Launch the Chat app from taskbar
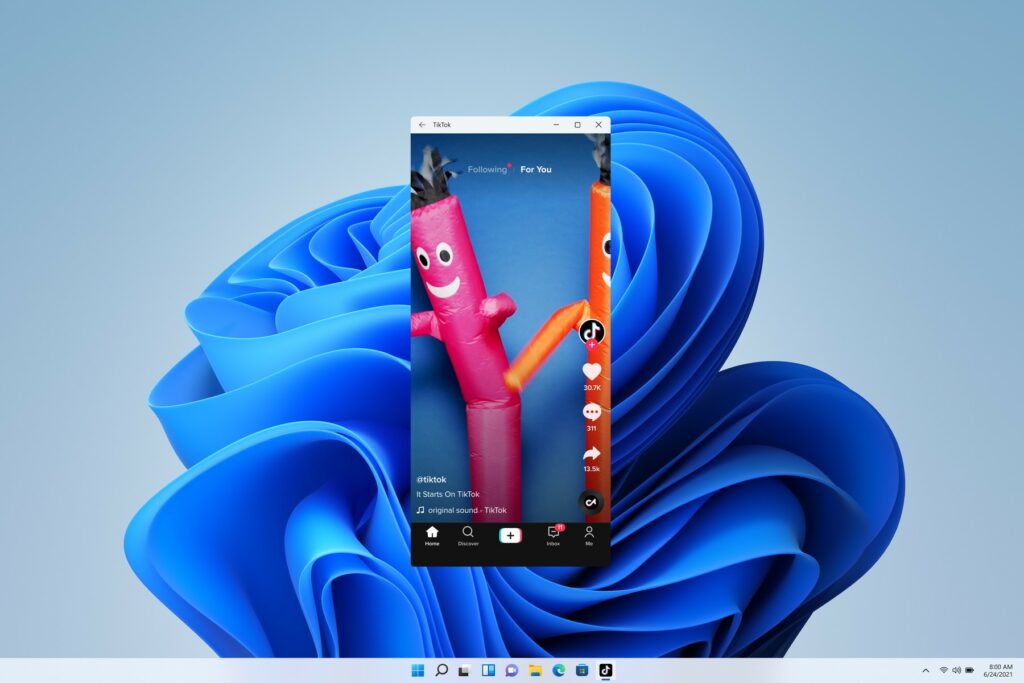Screen dimensions: 1024x683 coord(511,670)
